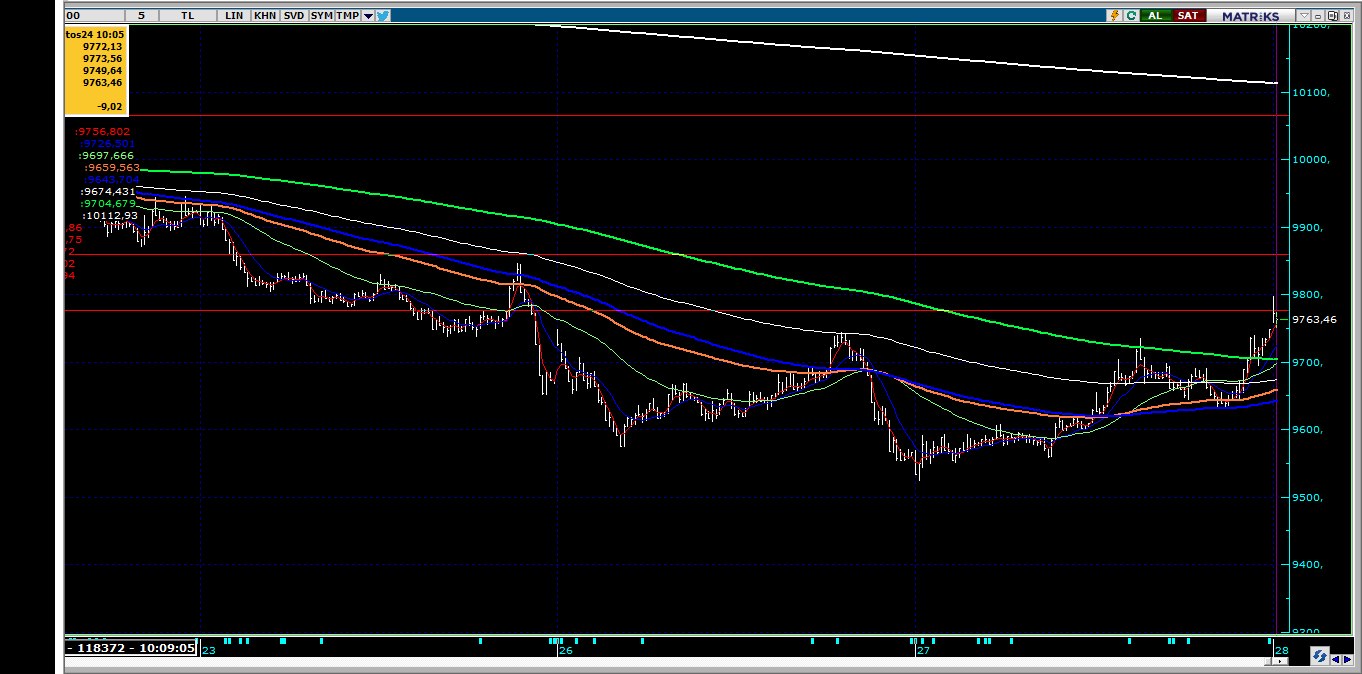Click the LIN chart scale button

[234, 15]
